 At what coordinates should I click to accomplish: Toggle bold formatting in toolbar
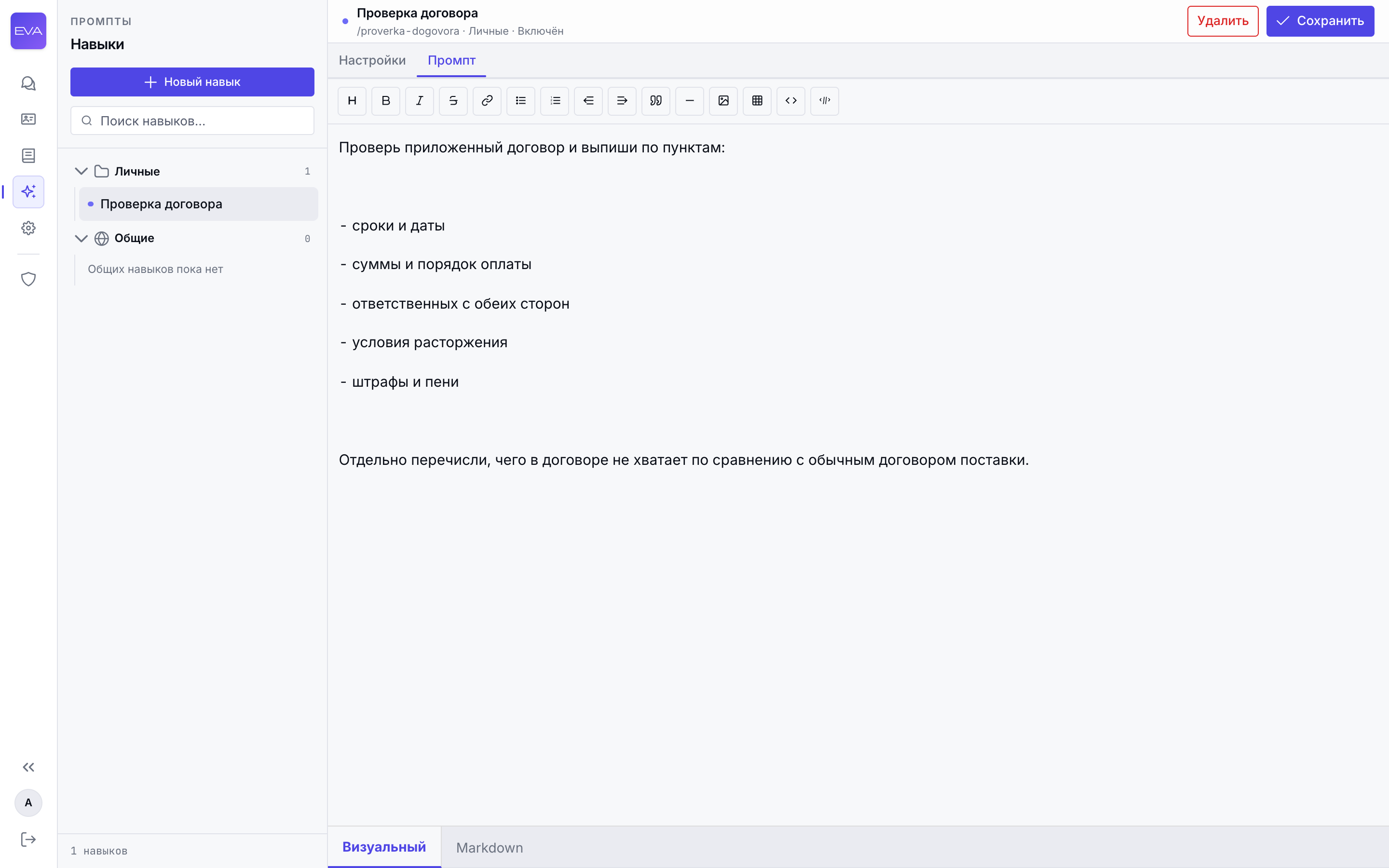point(386,101)
